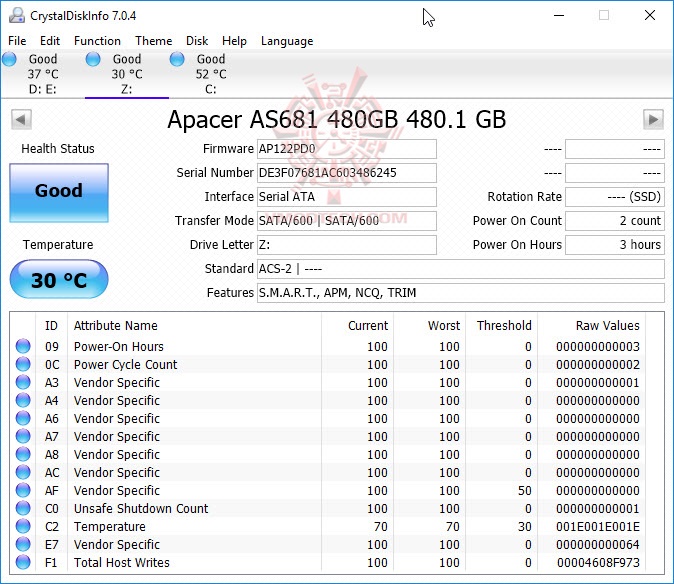The height and width of the screenshot is (584, 674).
Task: Select the Z: disk tab at 30 °C
Action: [126, 74]
